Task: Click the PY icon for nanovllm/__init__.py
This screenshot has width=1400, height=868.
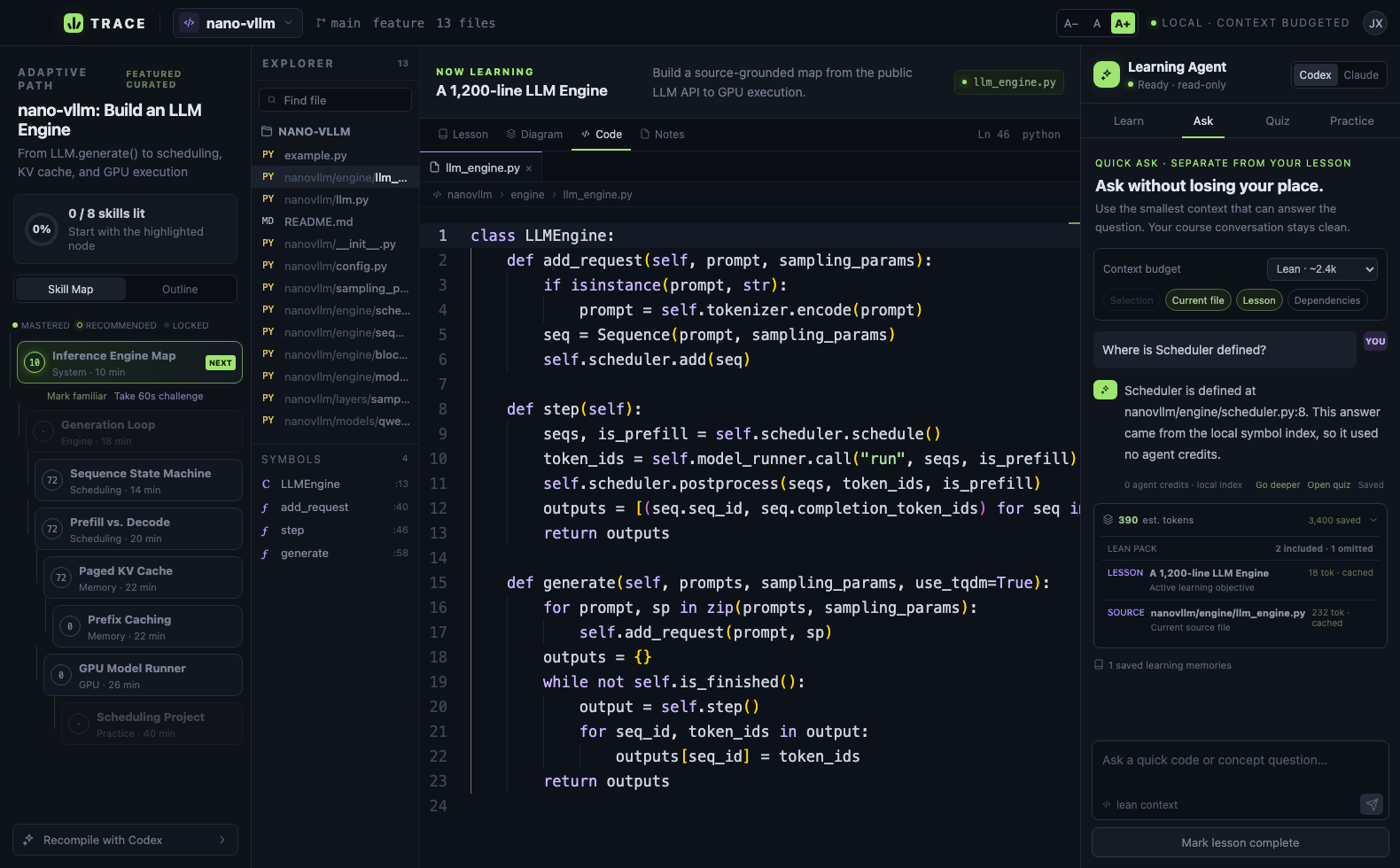Action: click(268, 244)
